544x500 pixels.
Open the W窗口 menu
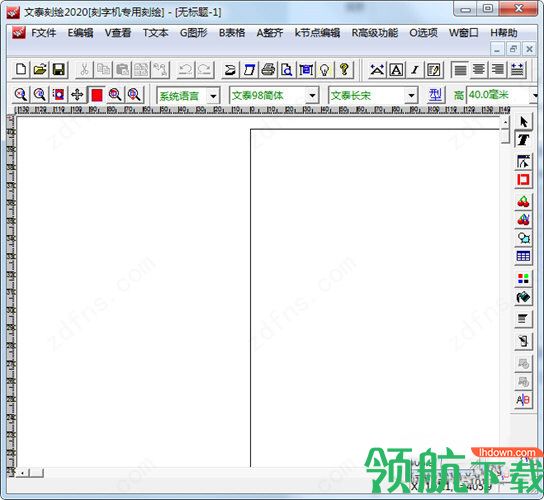[464, 33]
